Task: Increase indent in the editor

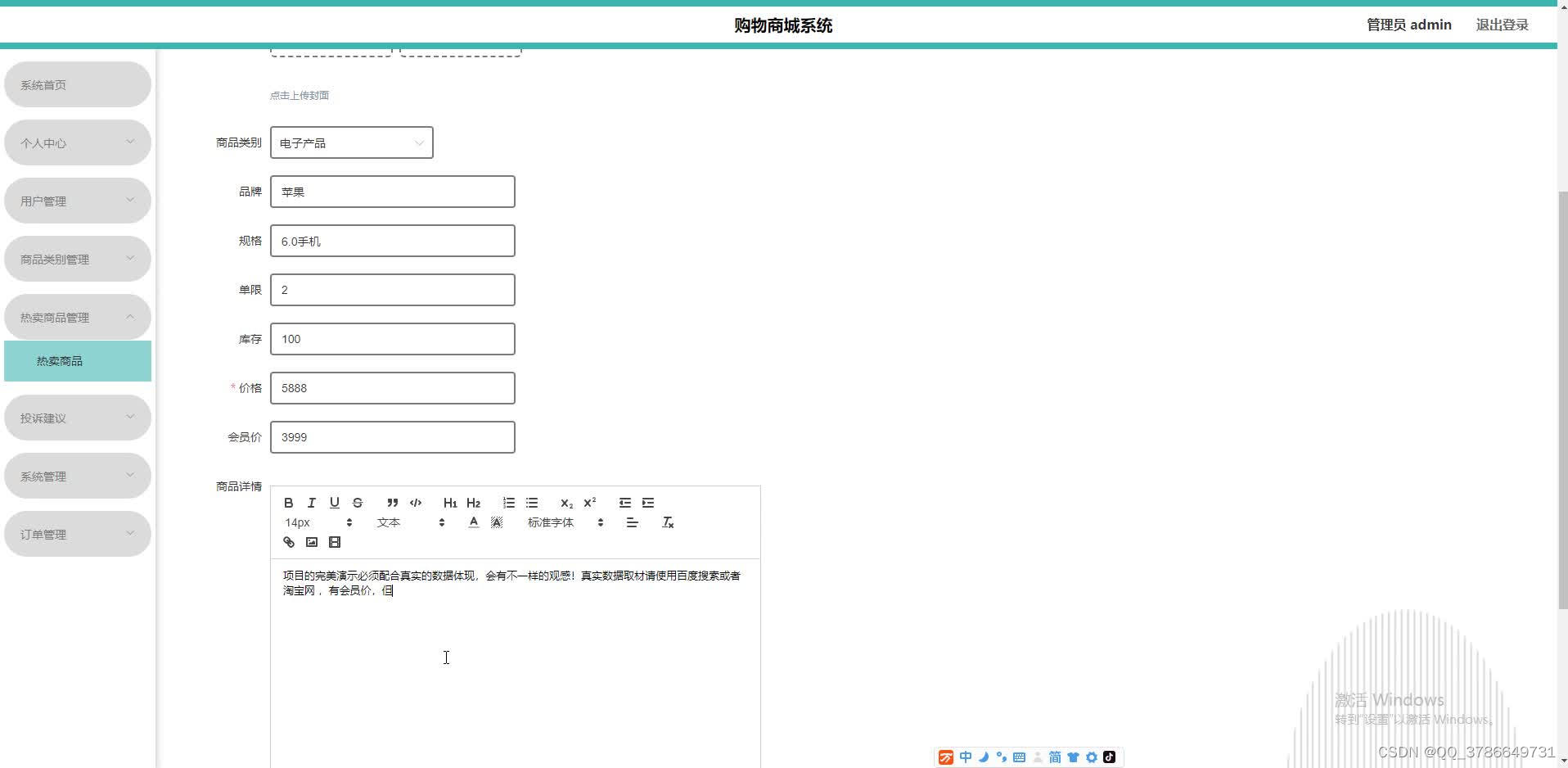Action: [648, 503]
